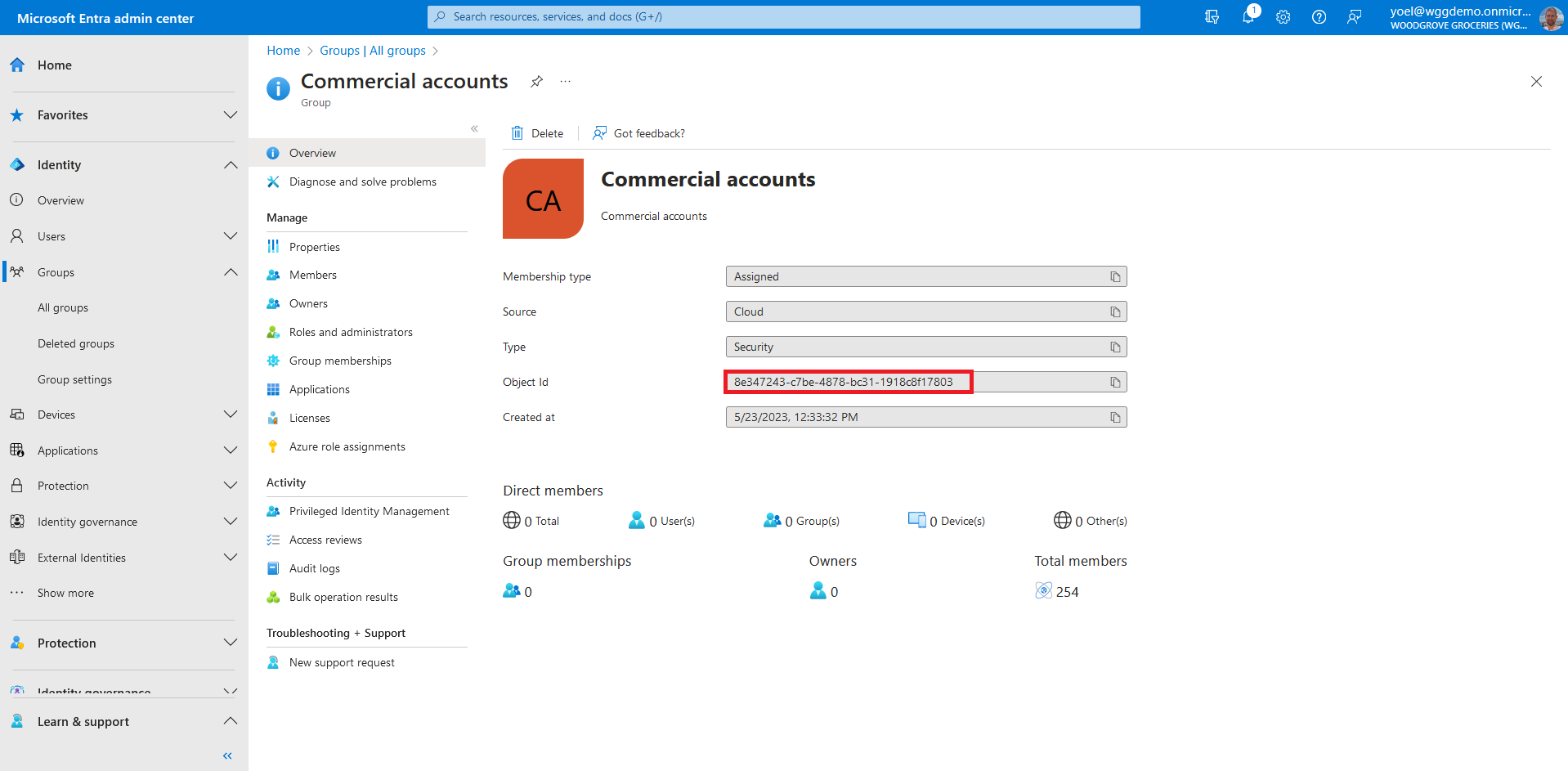Click the help question mark icon
This screenshot has height=771, width=1568.
point(1319,17)
